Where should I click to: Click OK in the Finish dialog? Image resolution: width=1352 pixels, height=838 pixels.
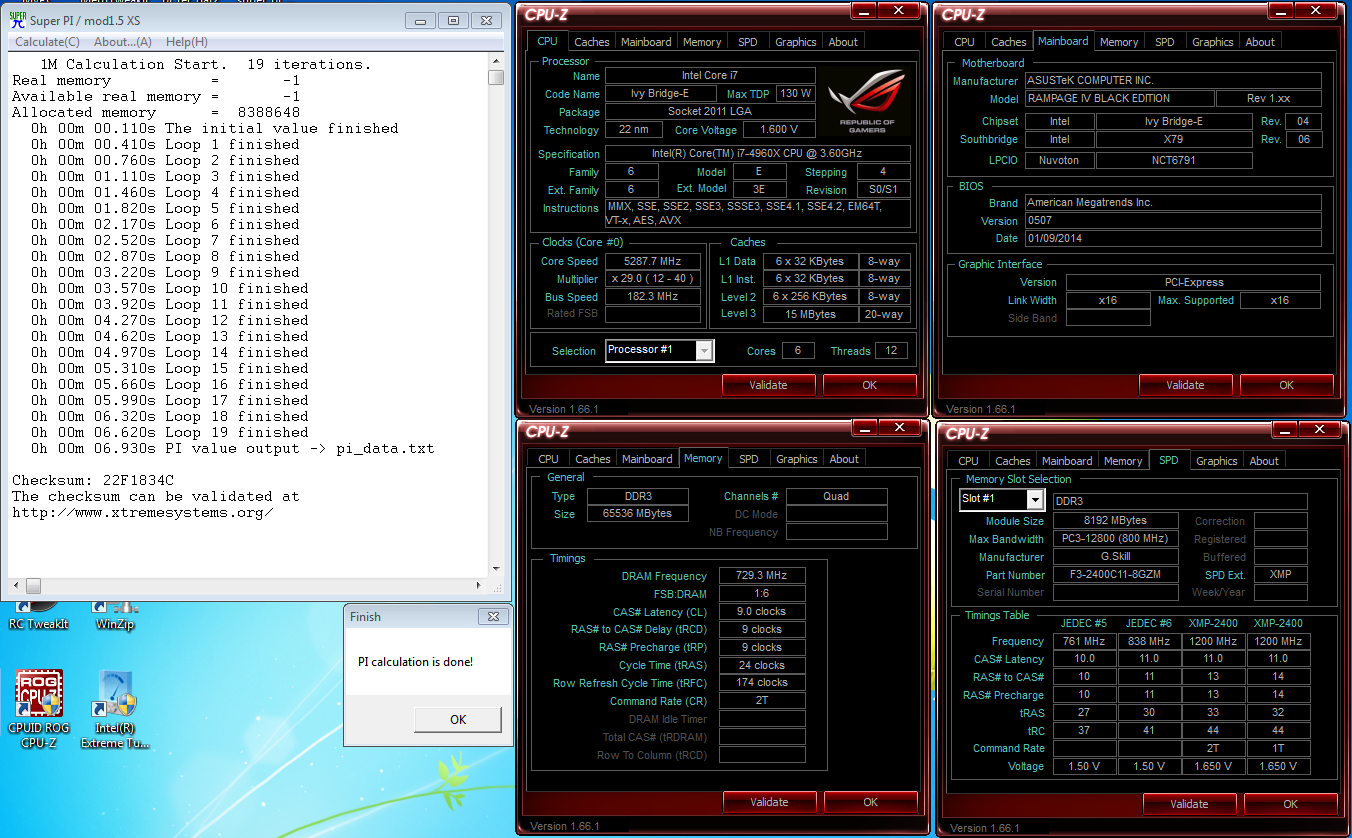click(x=458, y=719)
